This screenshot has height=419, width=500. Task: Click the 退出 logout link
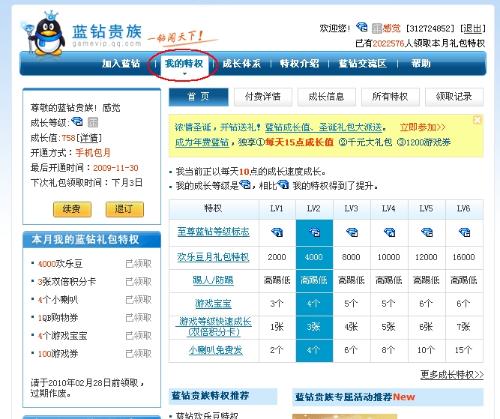(472, 28)
